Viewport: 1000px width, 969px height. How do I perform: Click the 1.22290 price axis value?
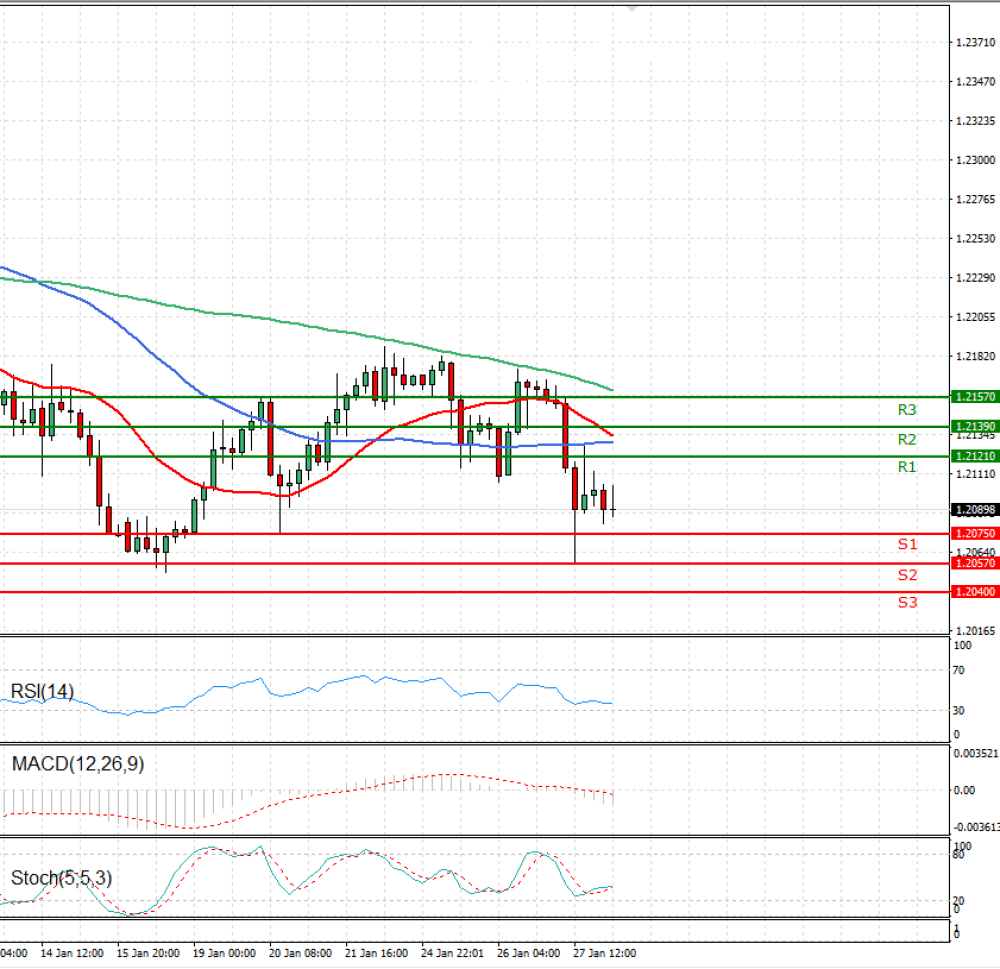(976, 278)
